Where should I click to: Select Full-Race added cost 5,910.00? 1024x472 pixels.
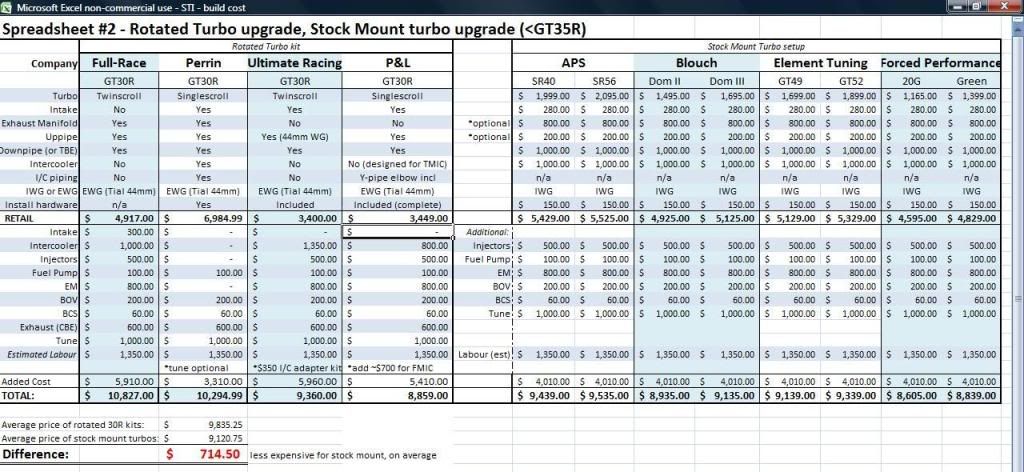click(119, 382)
